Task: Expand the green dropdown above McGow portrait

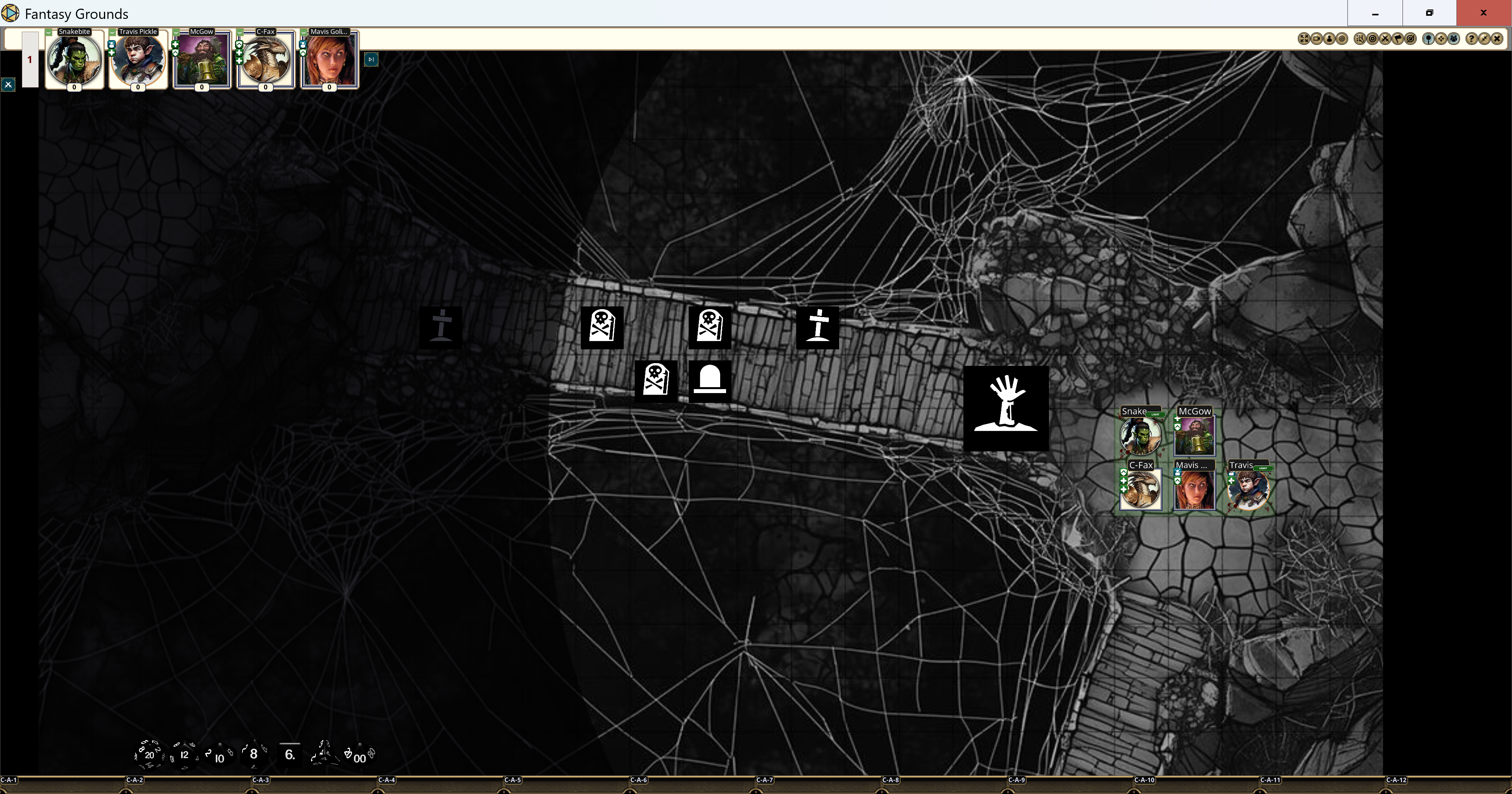Action: tap(177, 32)
